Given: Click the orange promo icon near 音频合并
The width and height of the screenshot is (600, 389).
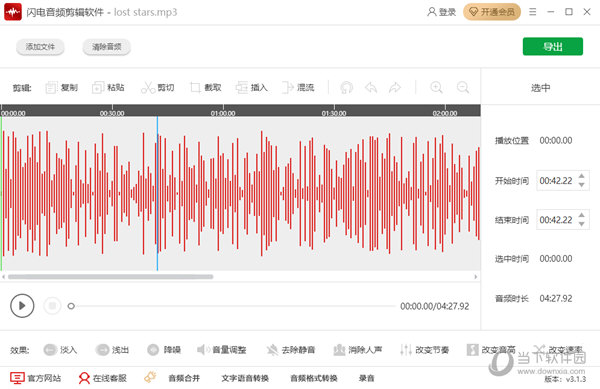Looking at the screenshot, I should point(150,377).
